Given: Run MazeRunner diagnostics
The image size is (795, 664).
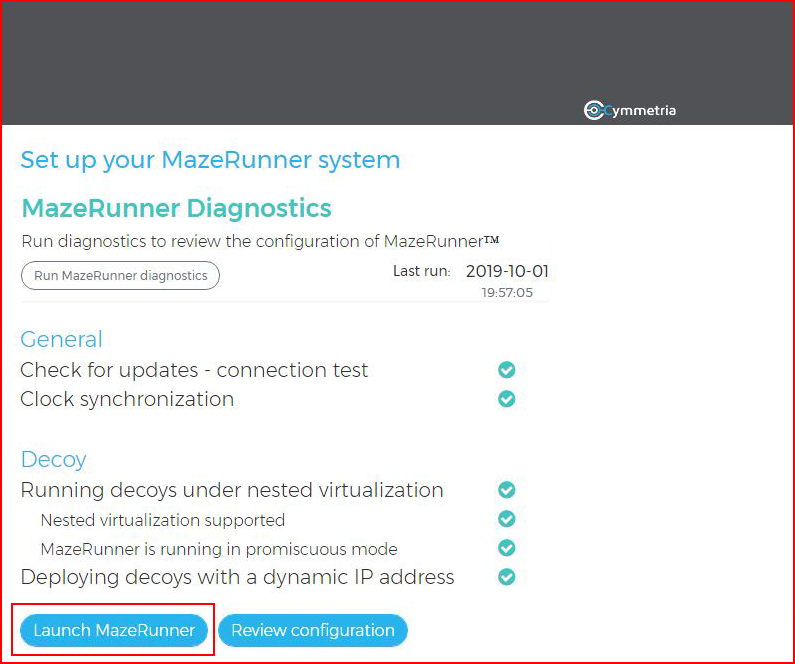Looking at the screenshot, I should click(120, 276).
